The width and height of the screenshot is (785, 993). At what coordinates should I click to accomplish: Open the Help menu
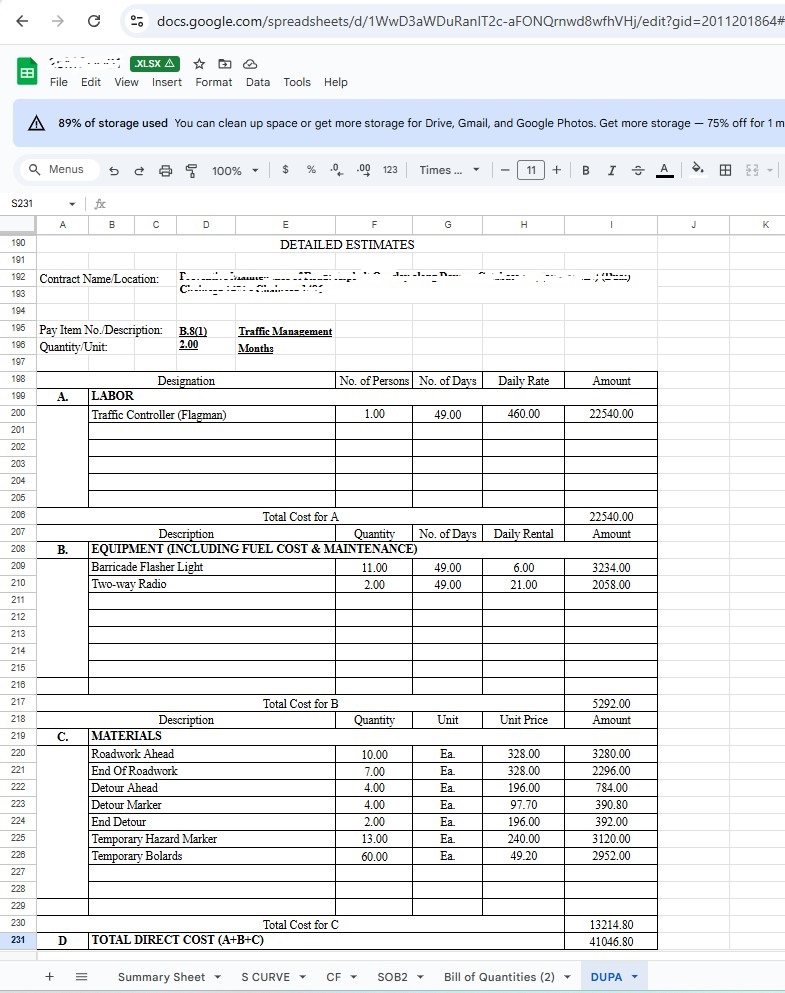[x=336, y=82]
